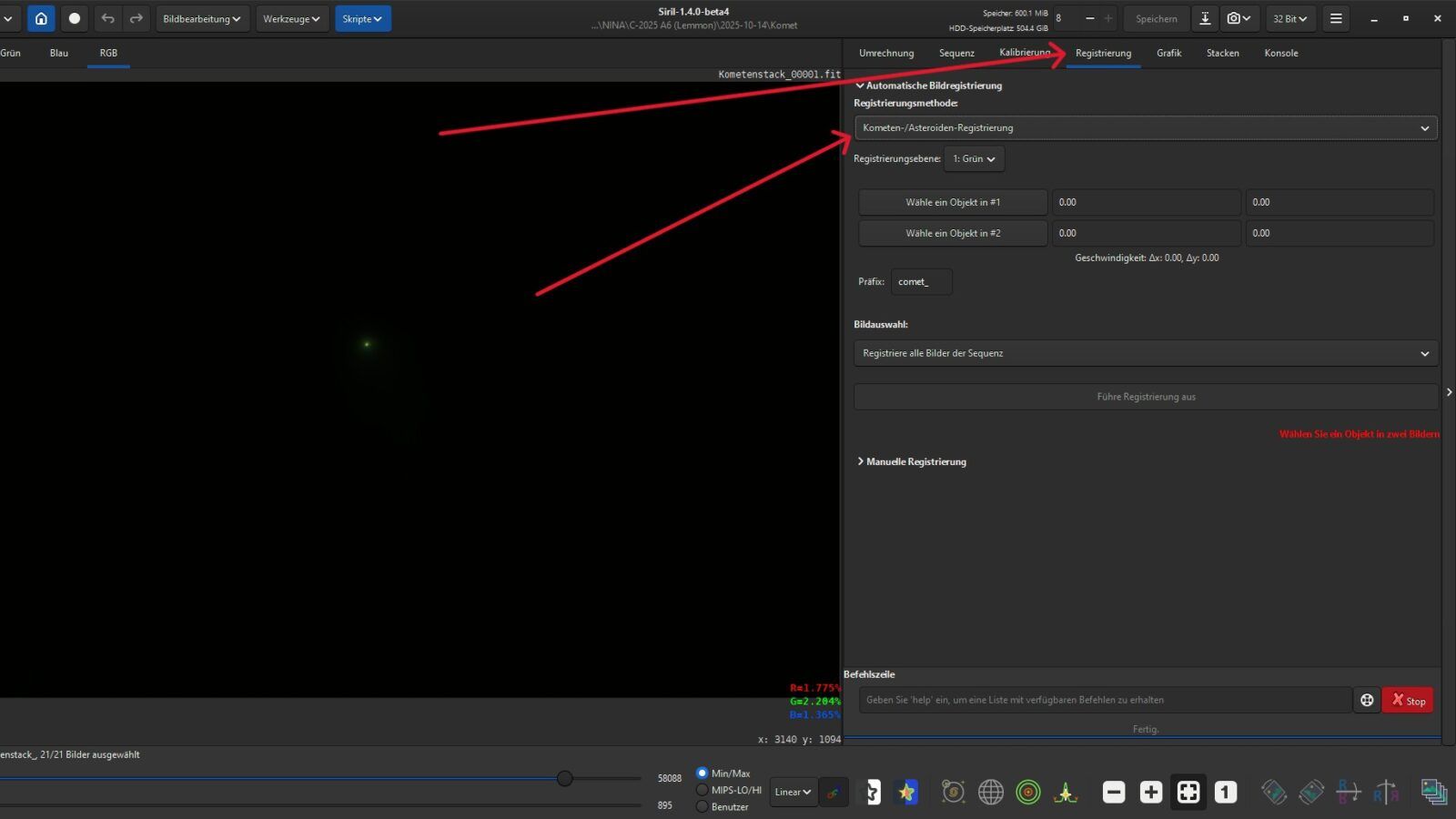Viewport: 1456px width, 819px height.
Task: Select the MIPS-LO/HI radio option
Action: pyautogui.click(x=702, y=790)
